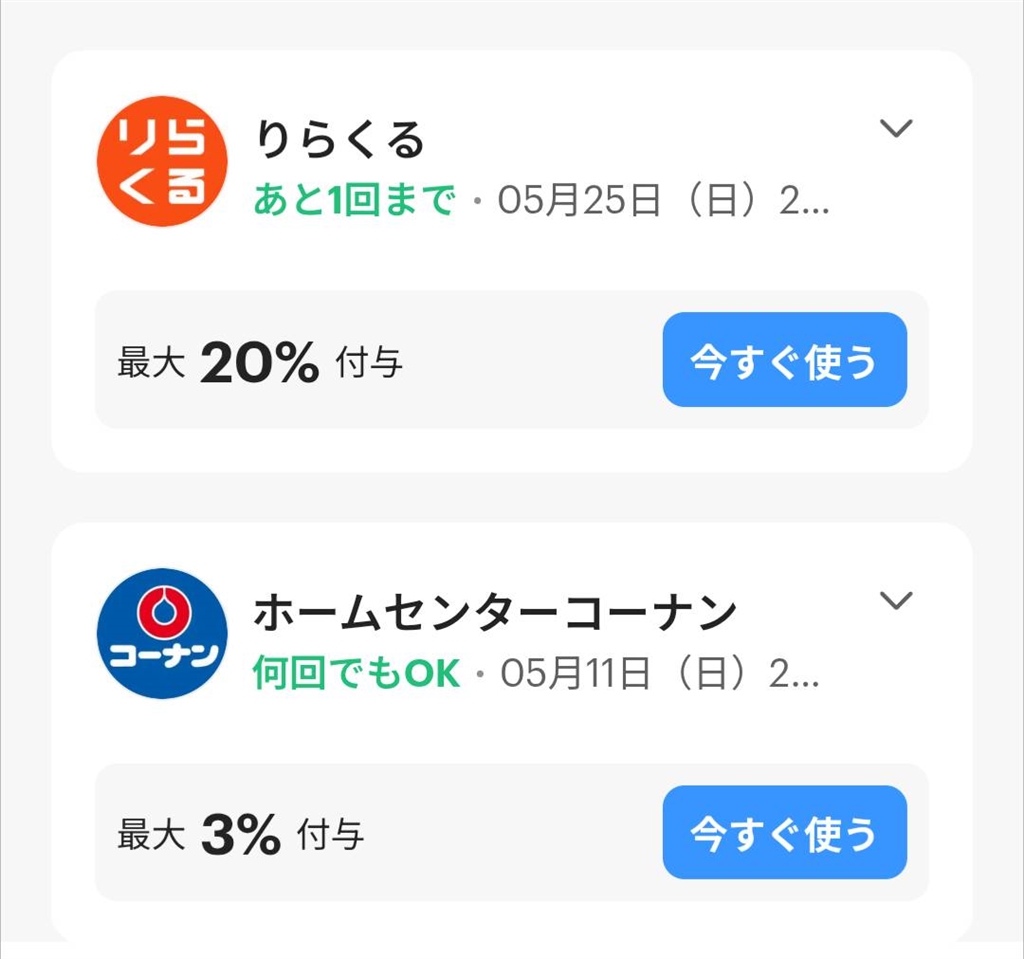The width and height of the screenshot is (1024, 959).
Task: Click the green 何回でもOK usage label
Action: tap(356, 674)
